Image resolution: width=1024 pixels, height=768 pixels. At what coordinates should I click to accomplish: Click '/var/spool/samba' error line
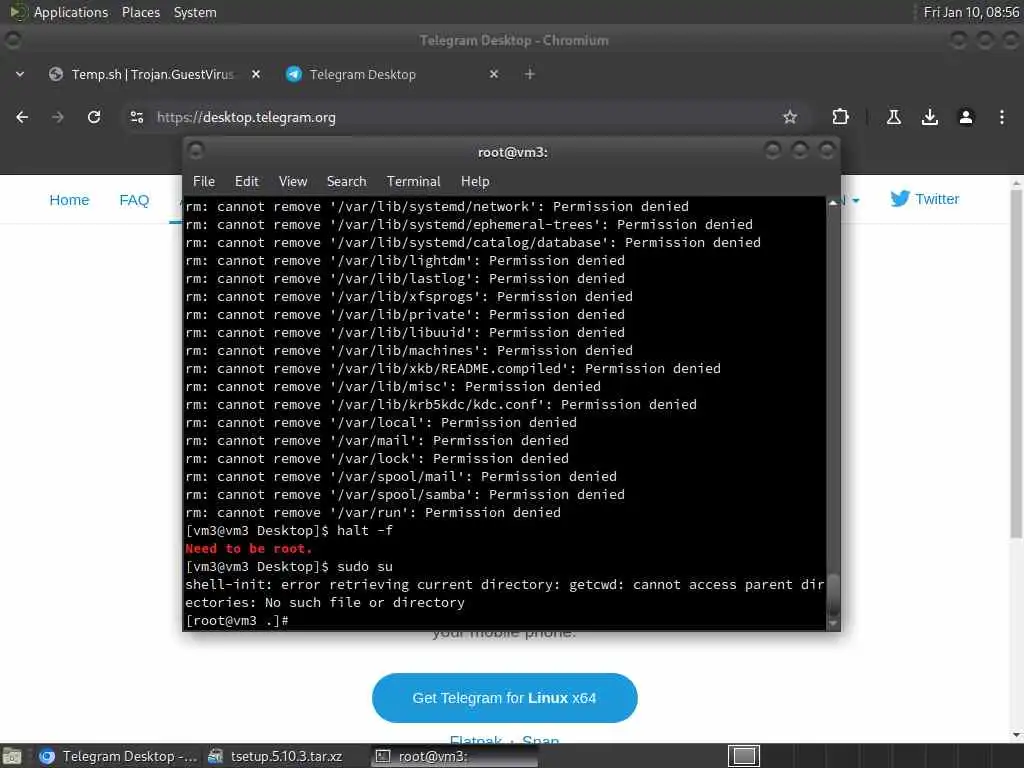click(405, 494)
